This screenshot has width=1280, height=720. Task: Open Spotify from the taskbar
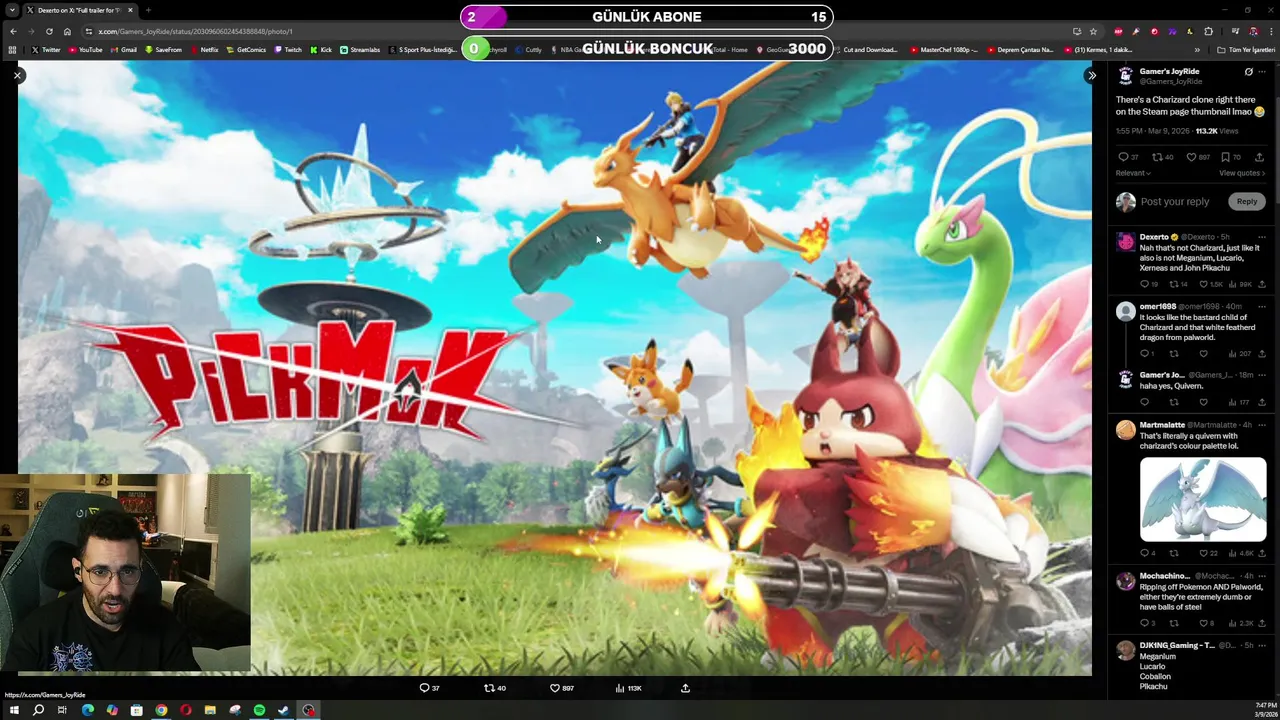pyautogui.click(x=259, y=710)
